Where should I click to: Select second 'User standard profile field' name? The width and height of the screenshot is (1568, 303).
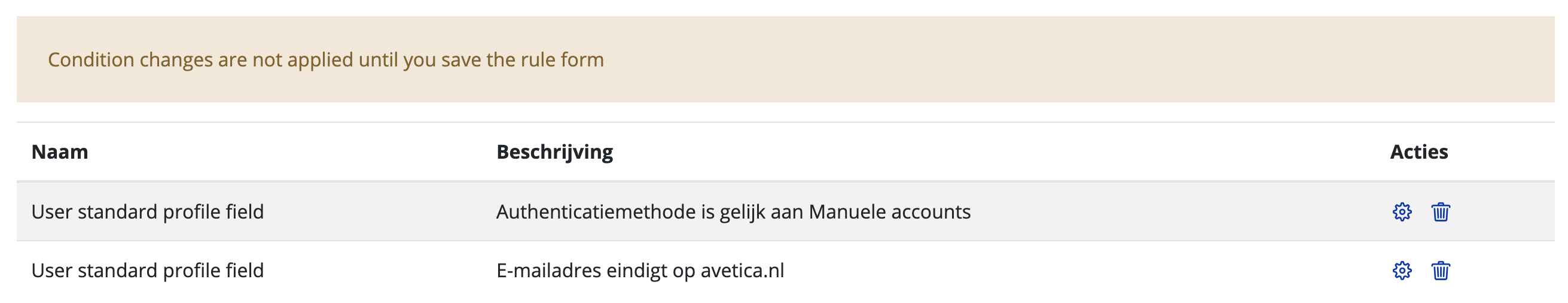click(147, 270)
